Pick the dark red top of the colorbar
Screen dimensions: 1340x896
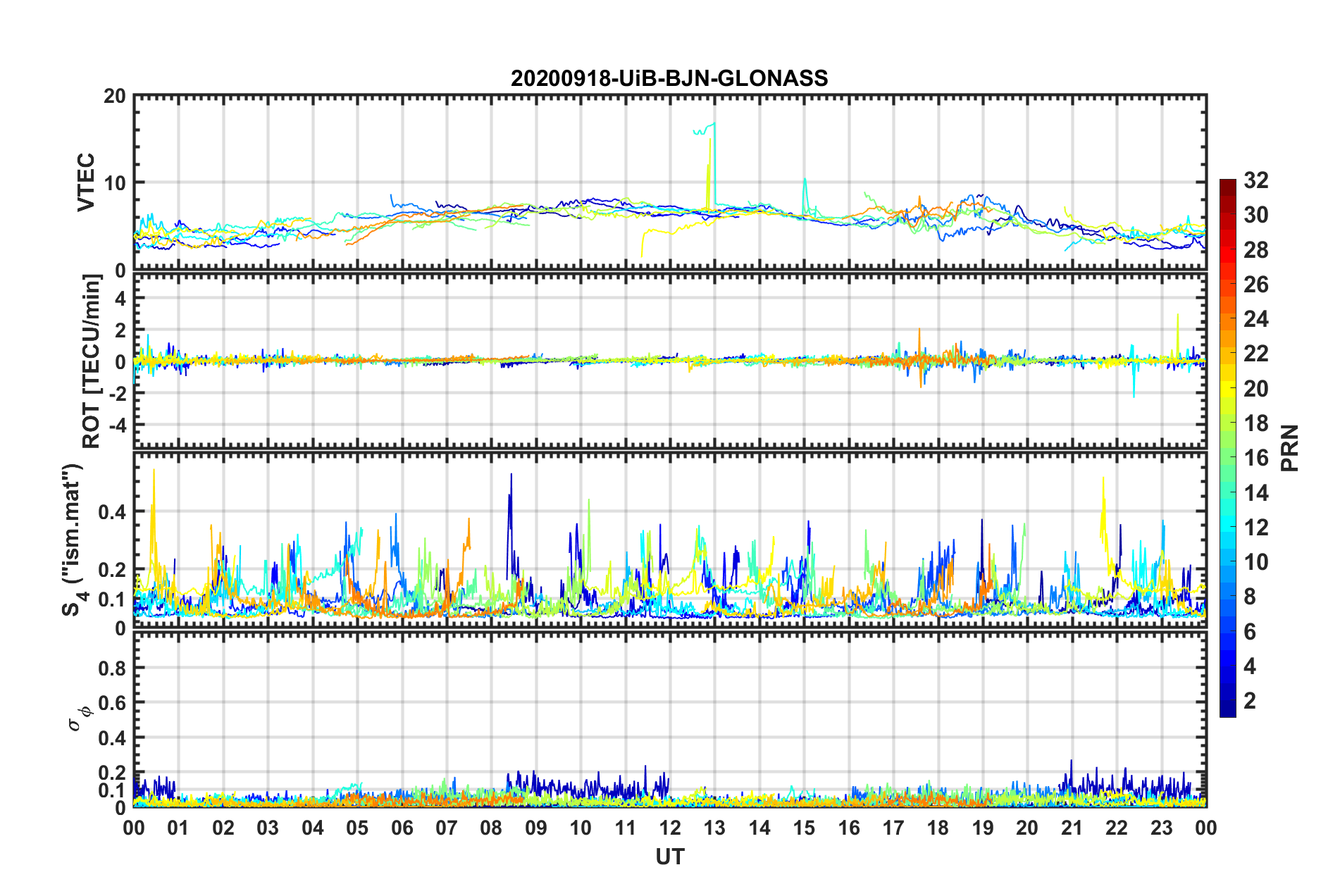pos(1227,185)
